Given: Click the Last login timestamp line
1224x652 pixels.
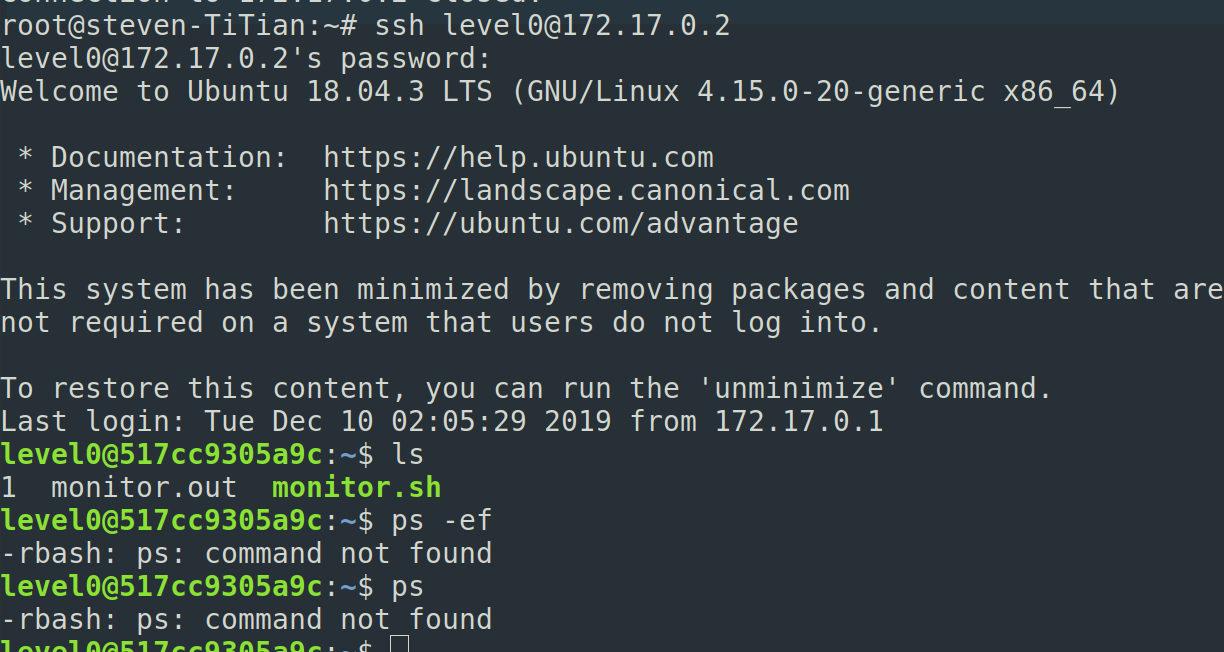Looking at the screenshot, I should point(442,422).
